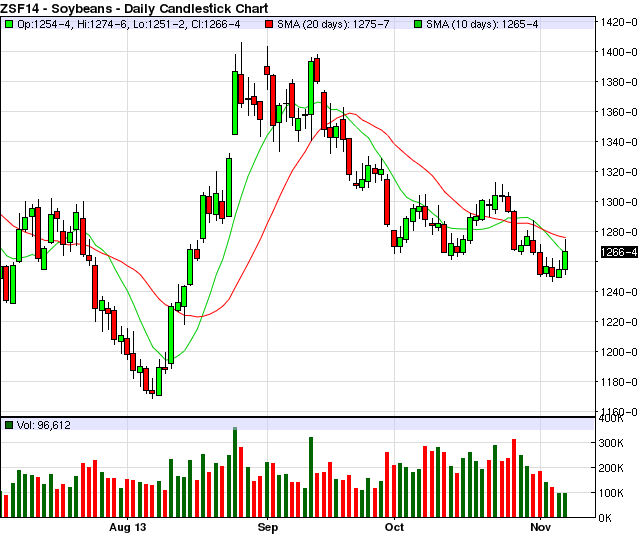Click the 1340-0 price axis label
The height and width of the screenshot is (536, 640).
(618, 142)
